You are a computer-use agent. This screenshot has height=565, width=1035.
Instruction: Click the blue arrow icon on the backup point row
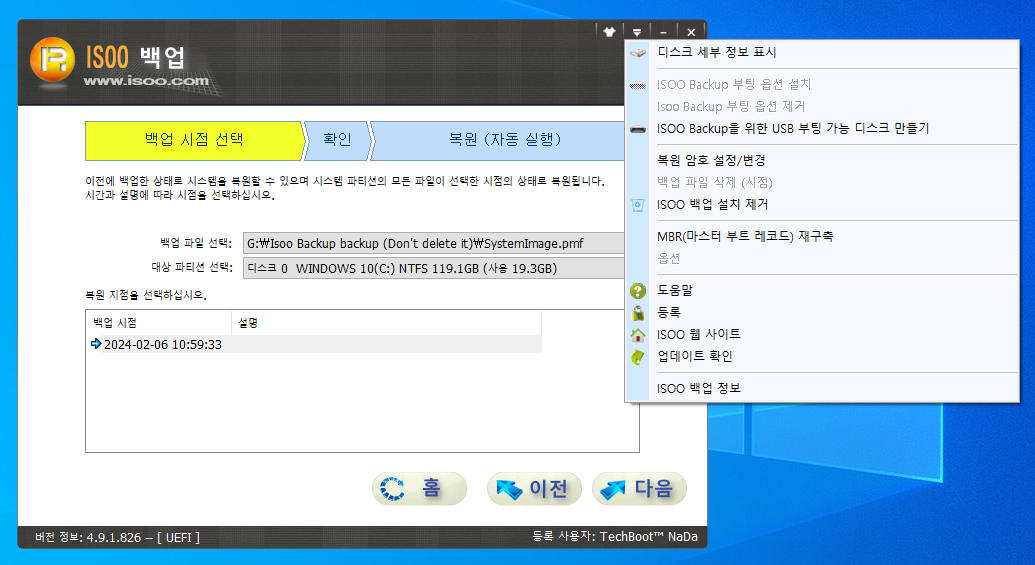(96, 344)
